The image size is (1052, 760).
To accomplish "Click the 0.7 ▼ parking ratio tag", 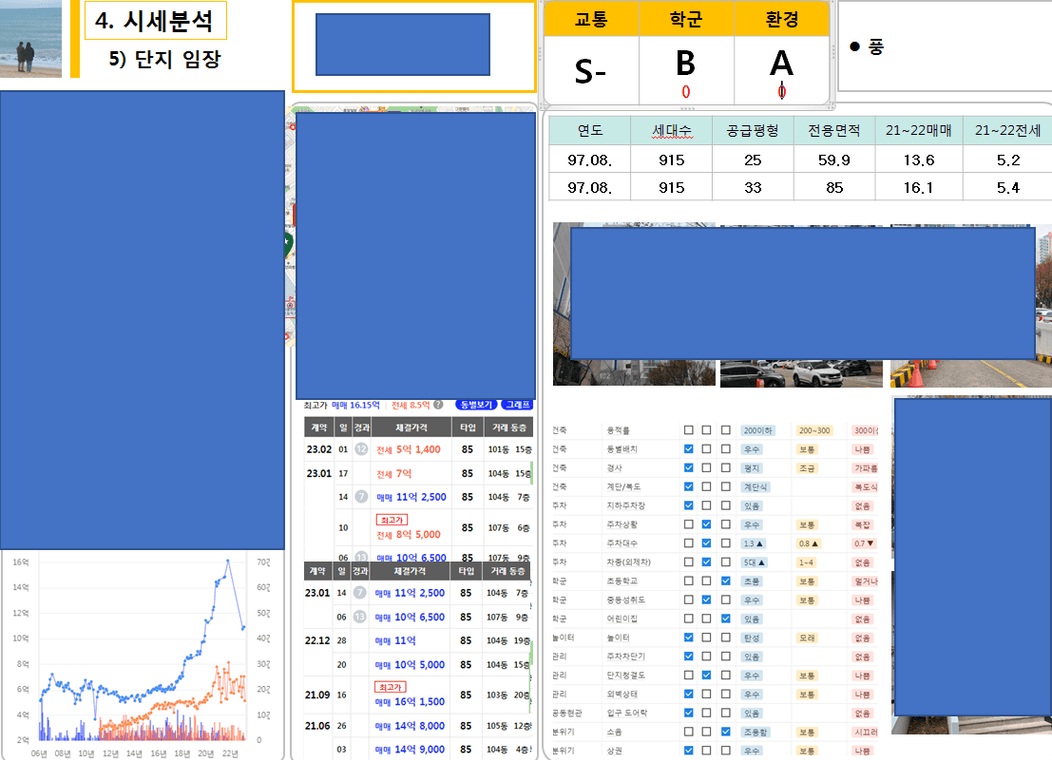I will [864, 543].
